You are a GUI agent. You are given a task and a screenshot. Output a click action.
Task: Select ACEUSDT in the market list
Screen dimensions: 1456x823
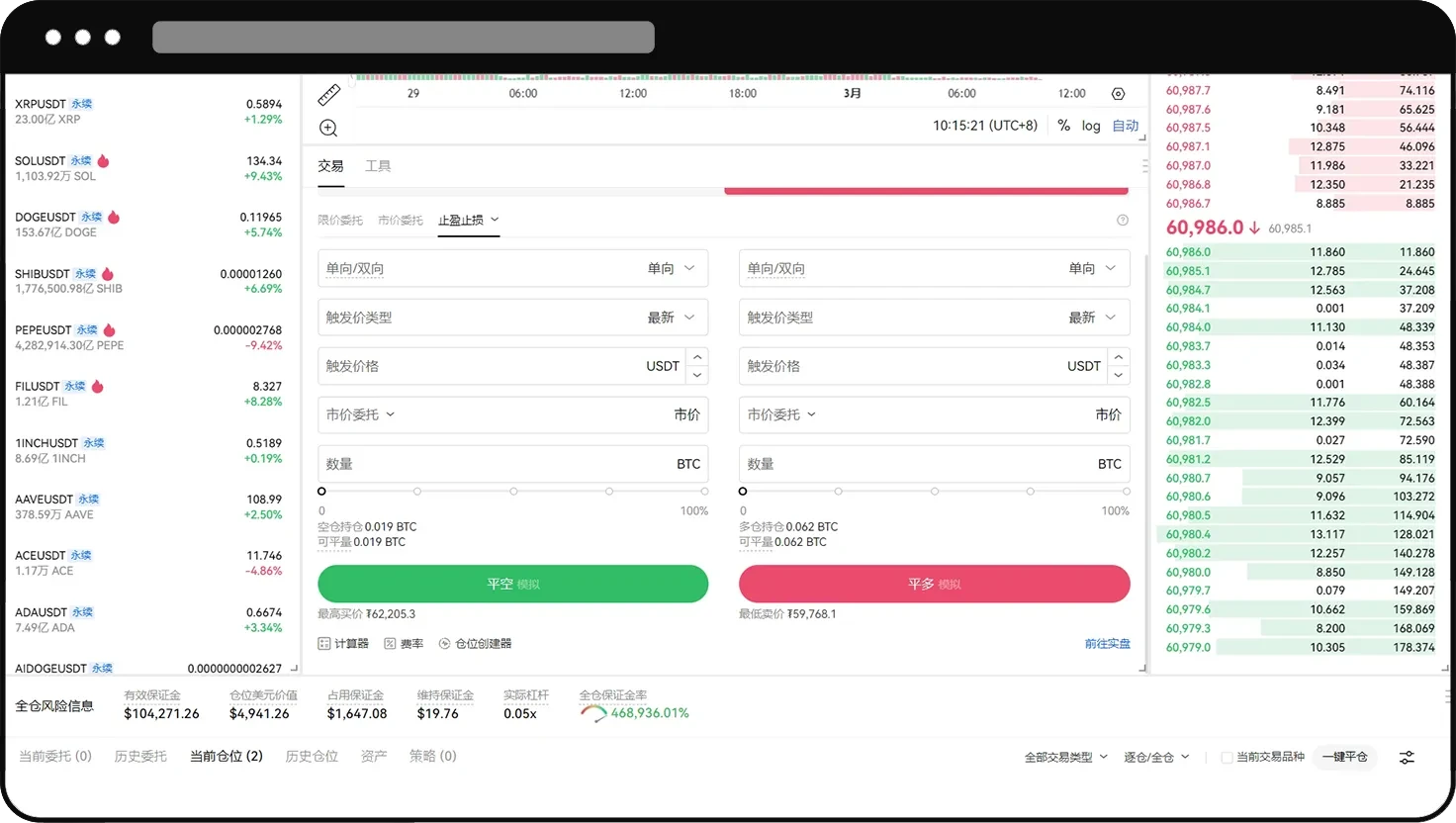(x=148, y=564)
